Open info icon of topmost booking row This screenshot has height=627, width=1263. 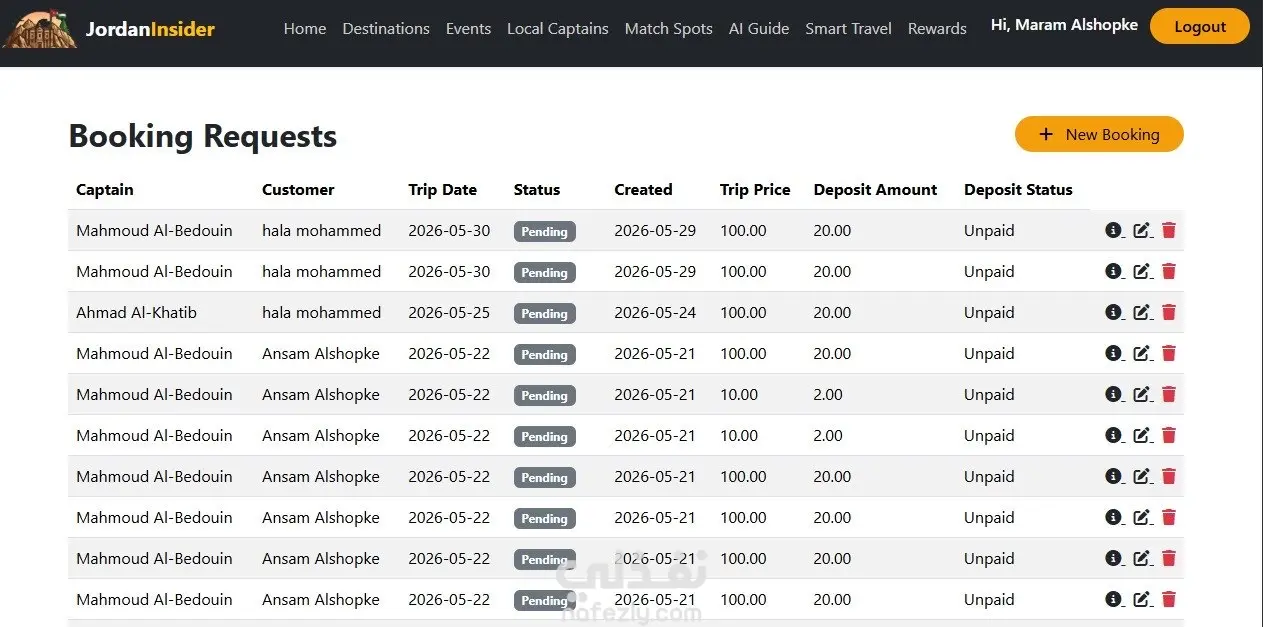[x=1113, y=230]
